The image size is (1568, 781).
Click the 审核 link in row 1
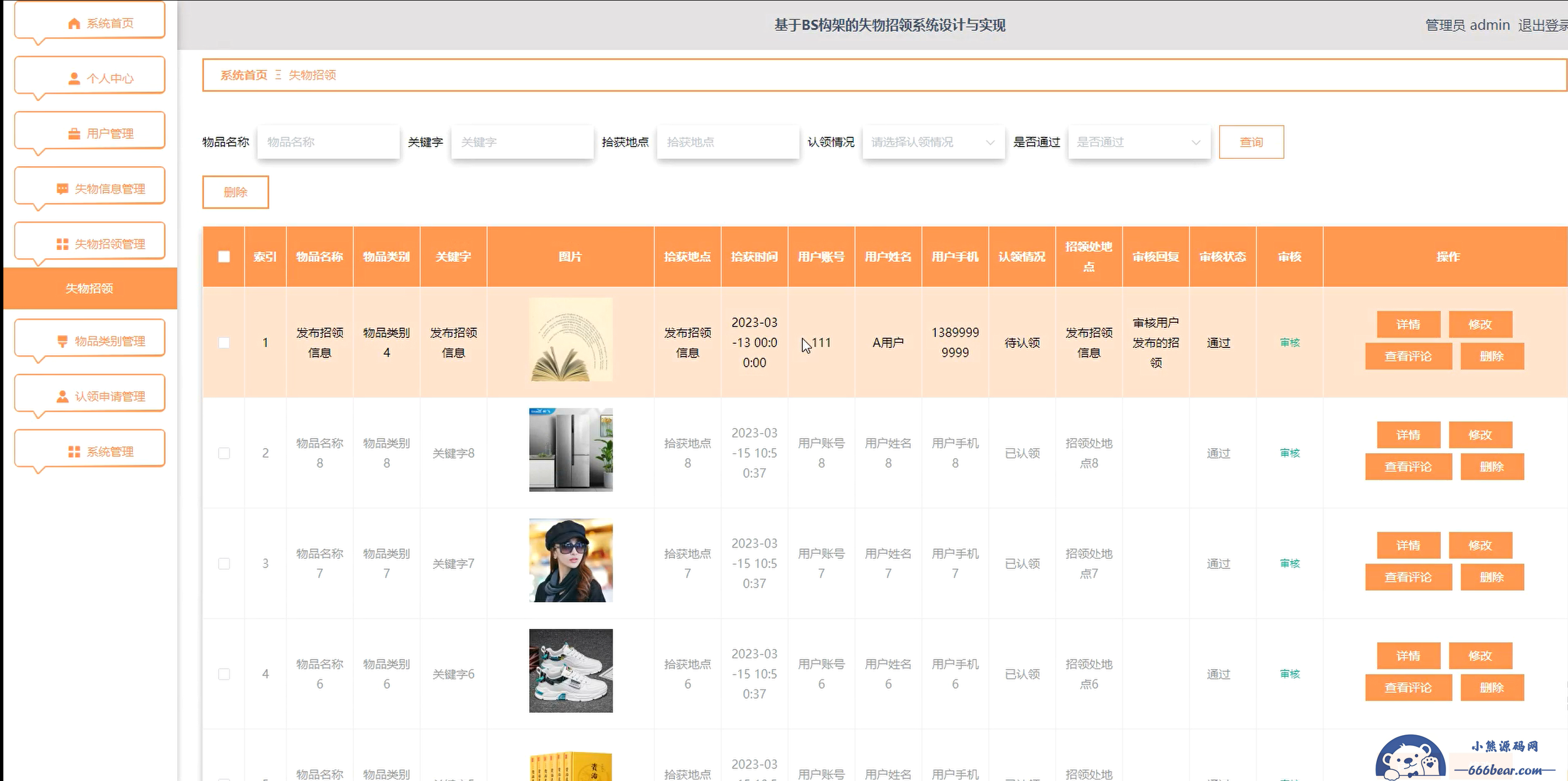[x=1290, y=342]
